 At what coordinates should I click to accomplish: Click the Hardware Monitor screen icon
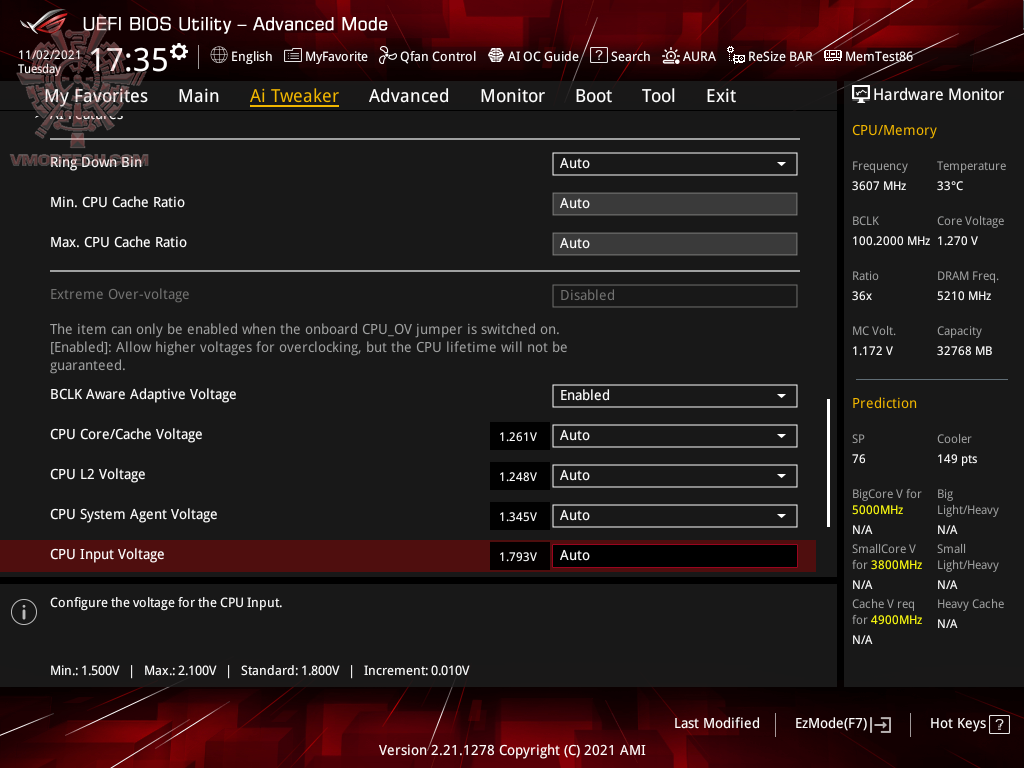pyautogui.click(x=861, y=95)
